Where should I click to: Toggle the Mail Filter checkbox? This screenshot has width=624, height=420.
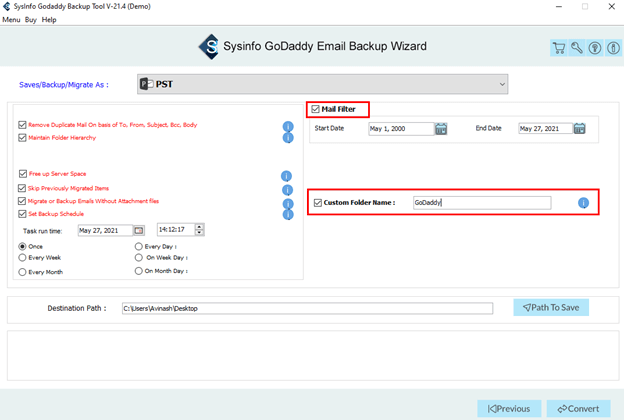click(x=316, y=109)
